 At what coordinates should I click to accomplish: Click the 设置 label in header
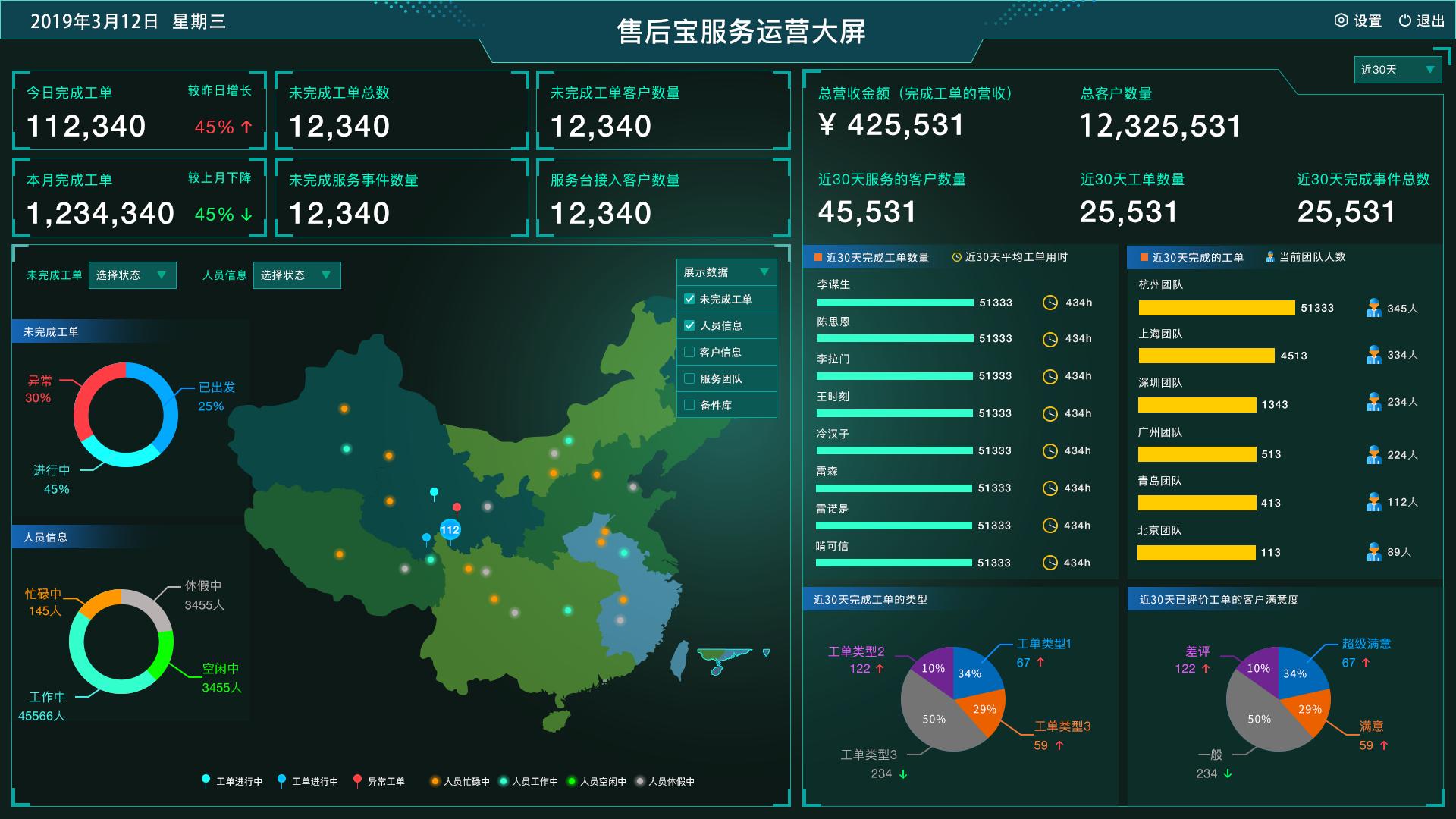1368,21
